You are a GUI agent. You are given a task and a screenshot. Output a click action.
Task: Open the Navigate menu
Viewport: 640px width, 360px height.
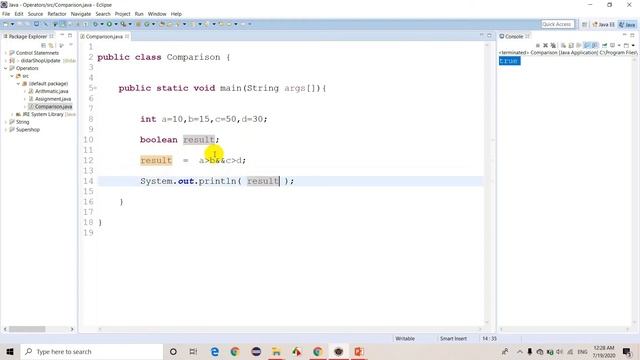point(81,14)
